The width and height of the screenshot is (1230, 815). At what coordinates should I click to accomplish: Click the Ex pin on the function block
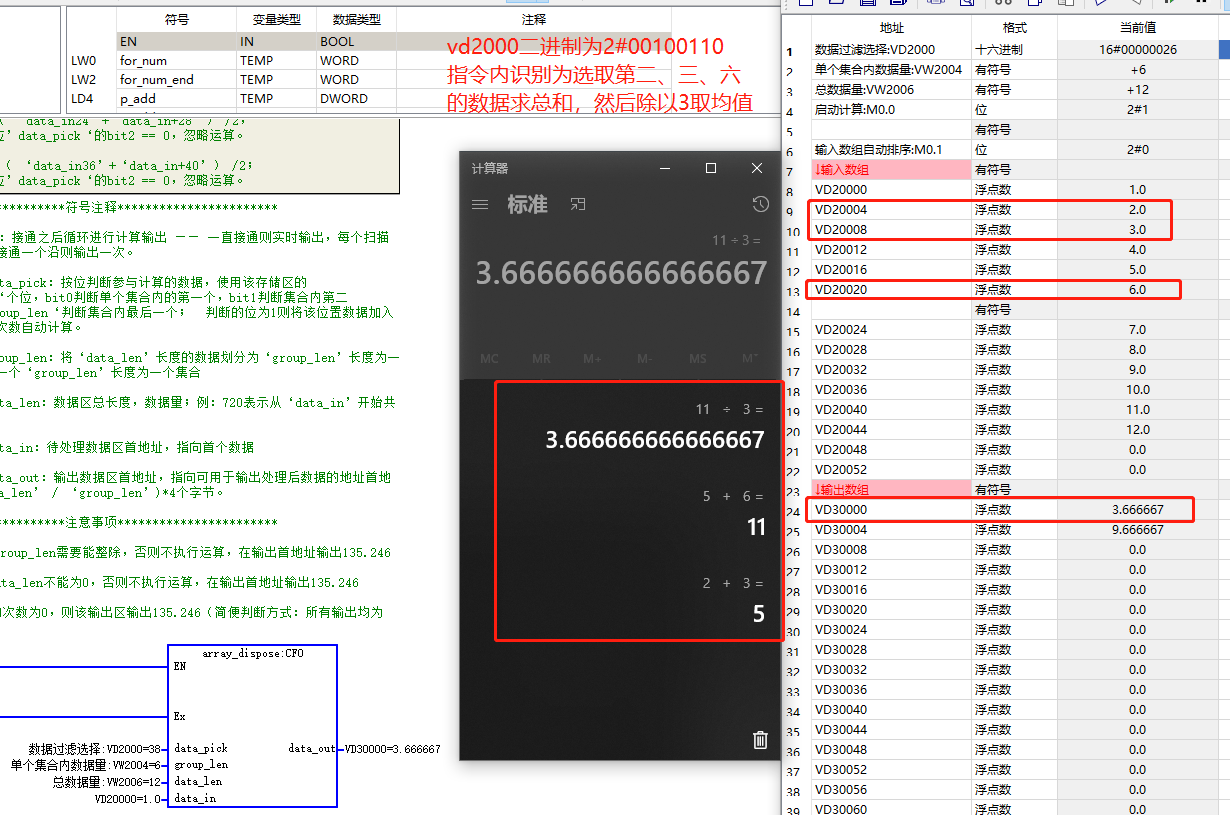tap(179, 716)
